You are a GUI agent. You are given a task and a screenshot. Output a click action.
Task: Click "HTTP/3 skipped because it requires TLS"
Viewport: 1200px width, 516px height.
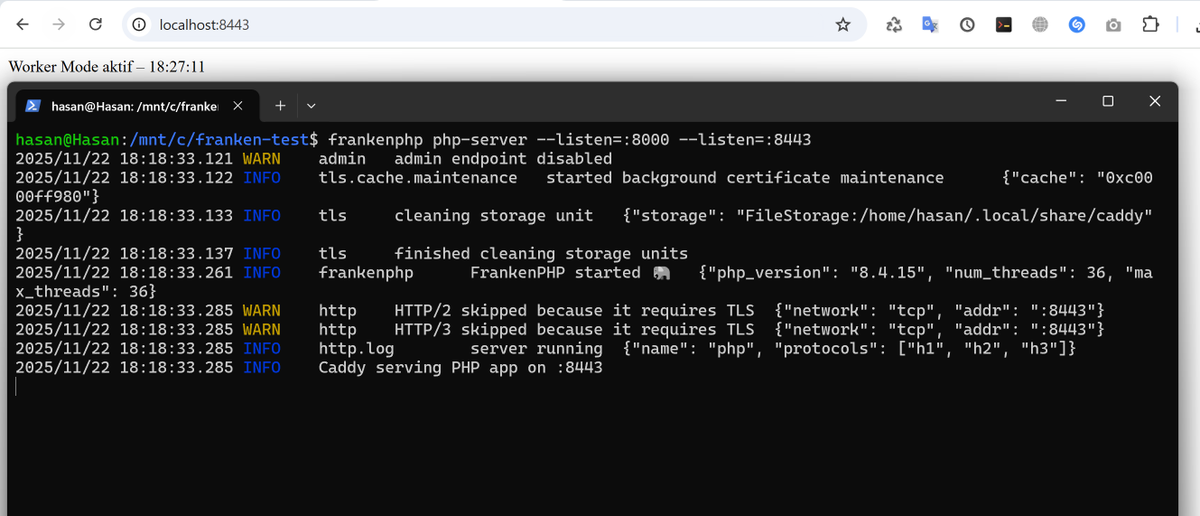[x=574, y=329]
